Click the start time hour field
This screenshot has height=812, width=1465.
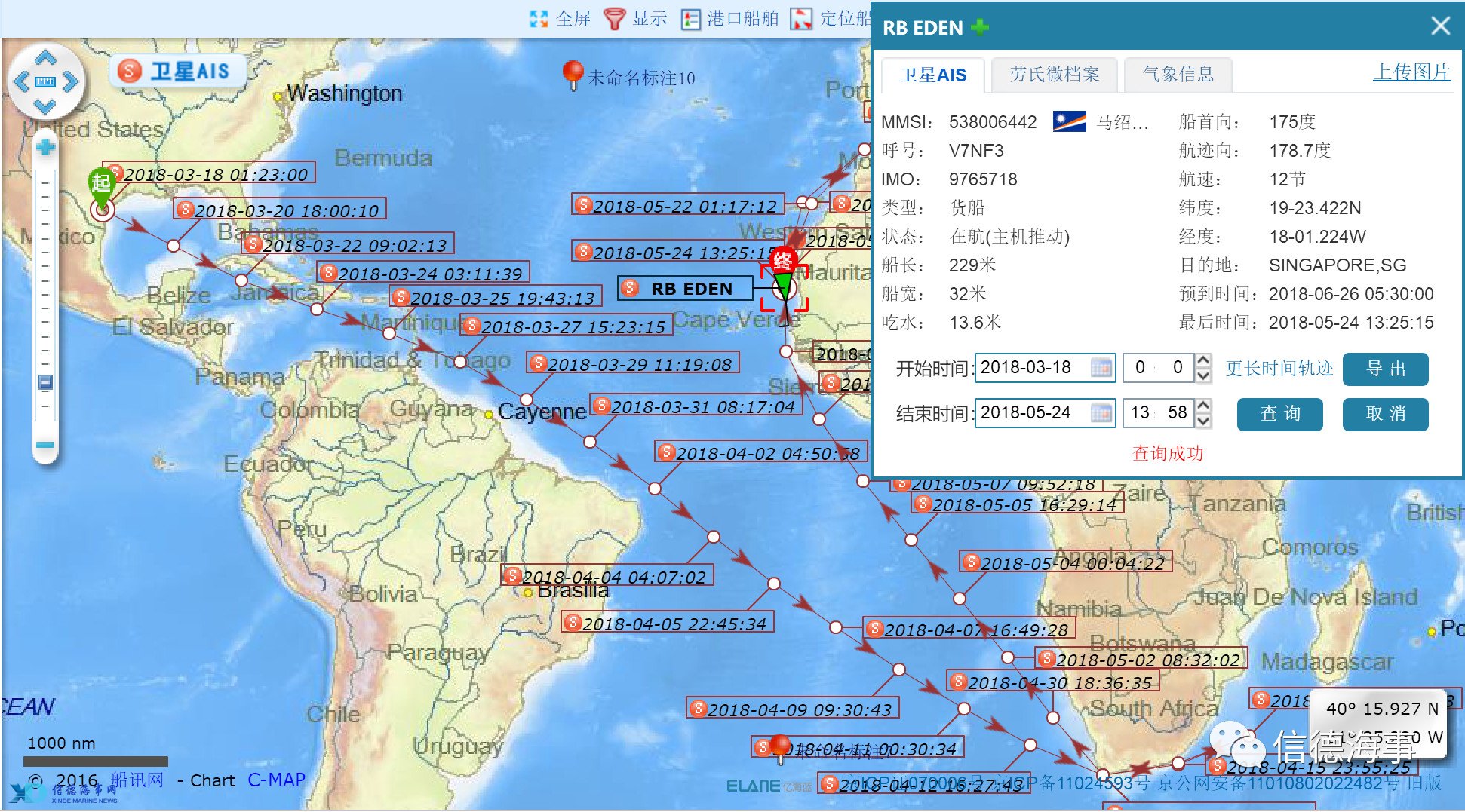[1140, 368]
